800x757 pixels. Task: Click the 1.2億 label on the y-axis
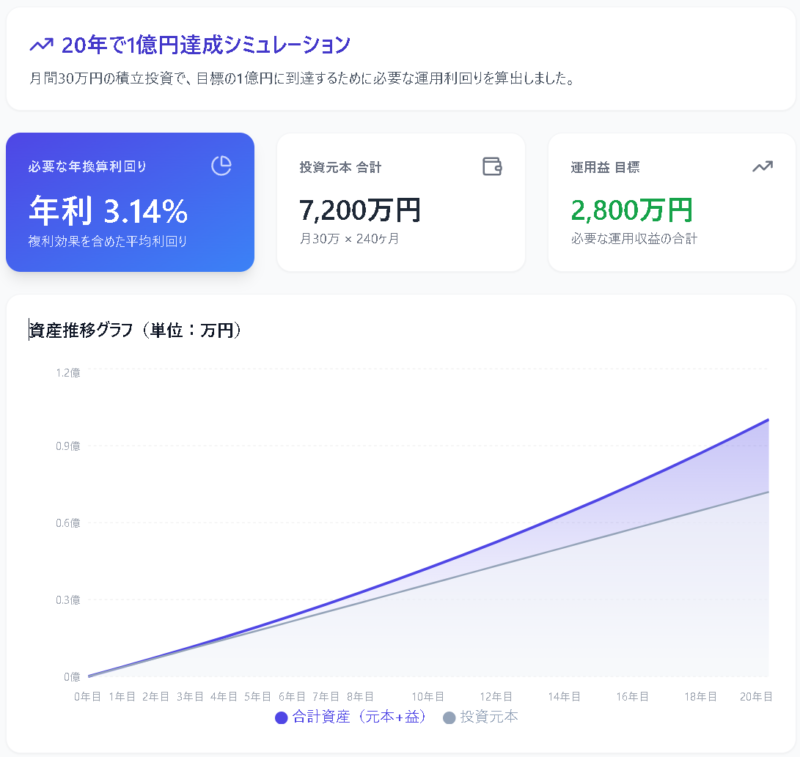tap(68, 372)
